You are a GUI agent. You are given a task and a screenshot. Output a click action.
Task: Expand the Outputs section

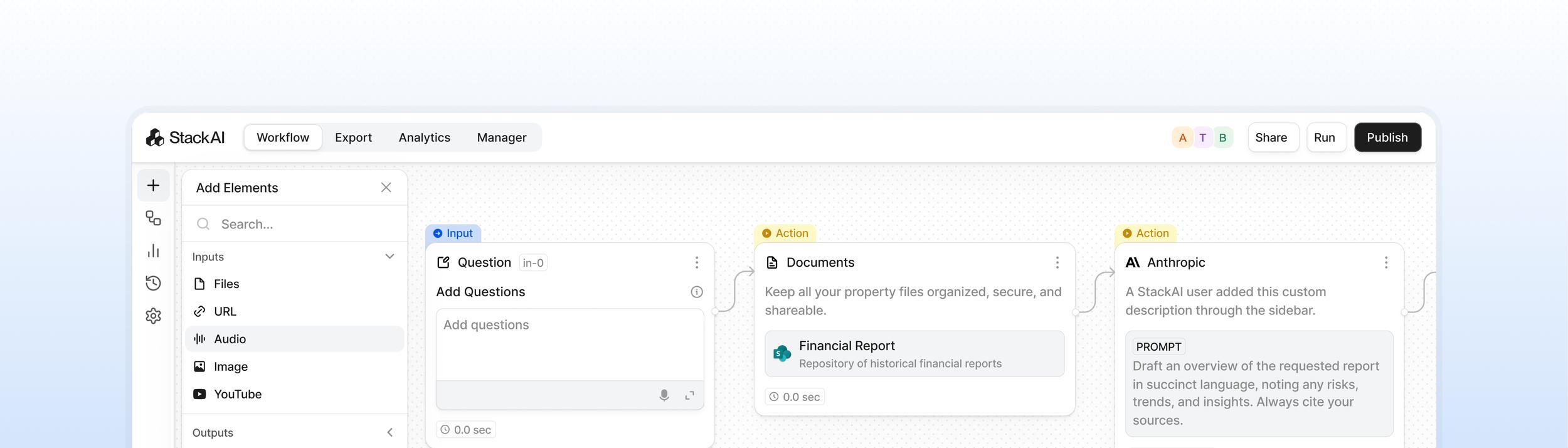pos(389,432)
